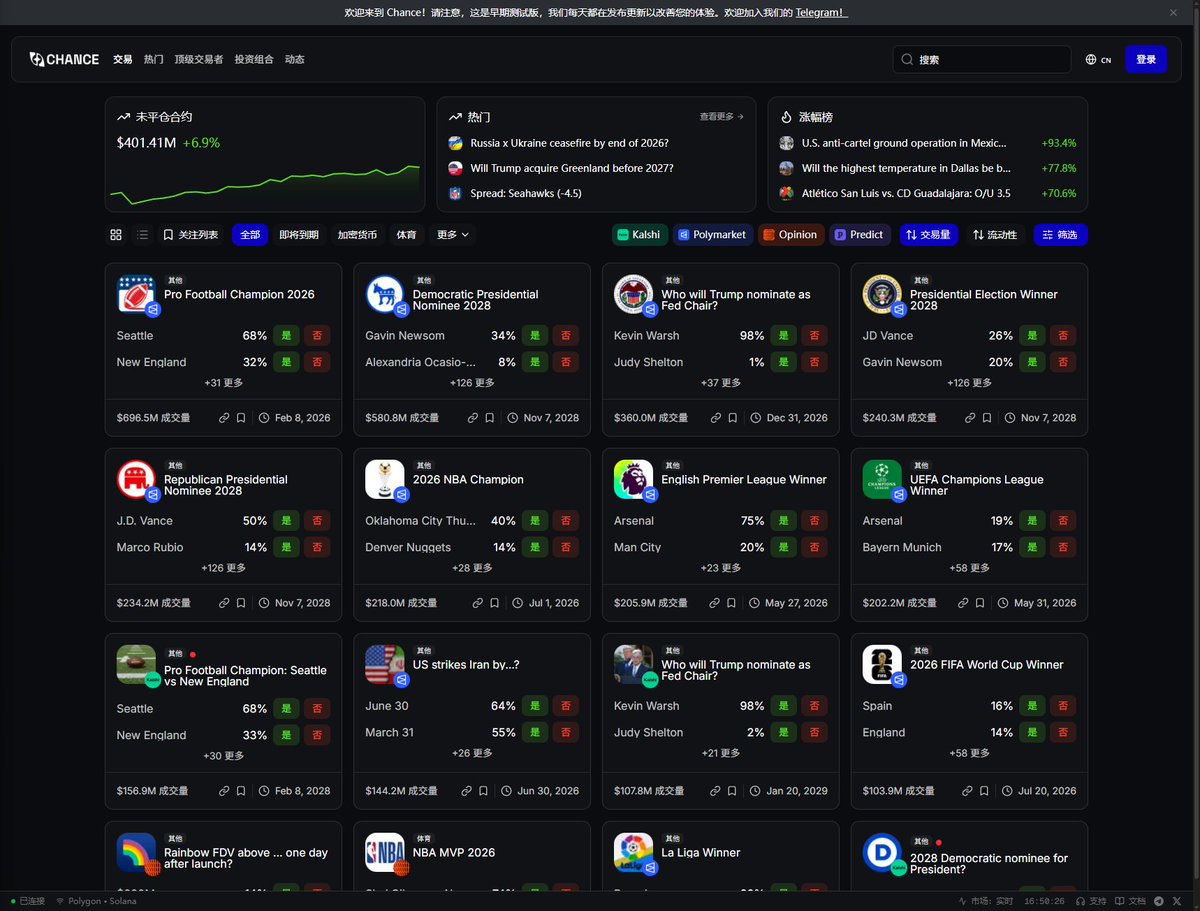Screen dimensions: 1200x911
Task: Bookmark Republican Presidential Nominee 2028 market
Action: coord(241,603)
